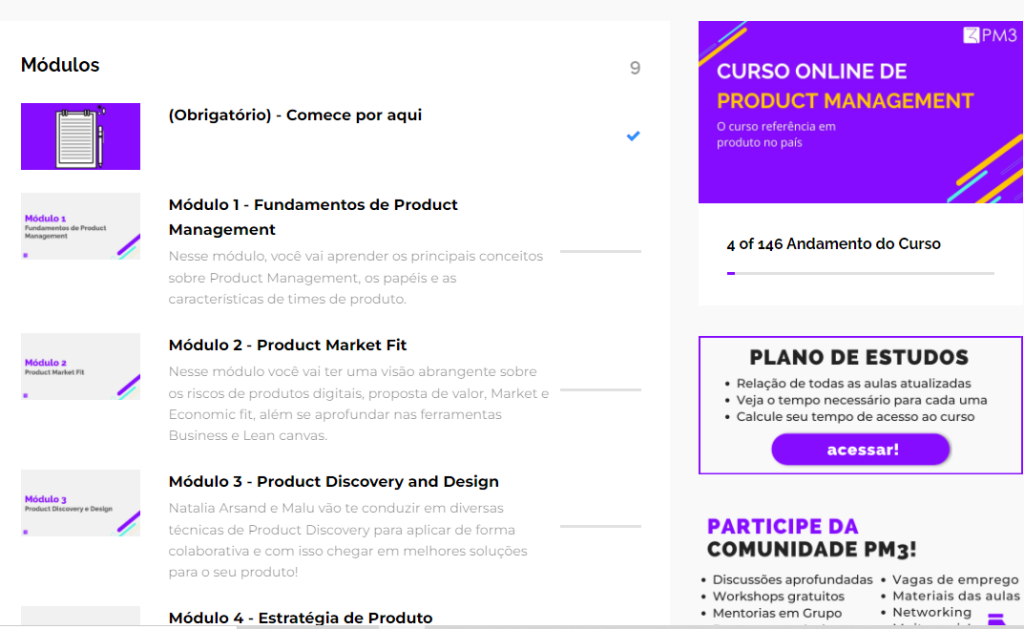Click 'Workshops gratuitos' bullet
The width and height of the screenshot is (1024, 629).
coord(778,596)
